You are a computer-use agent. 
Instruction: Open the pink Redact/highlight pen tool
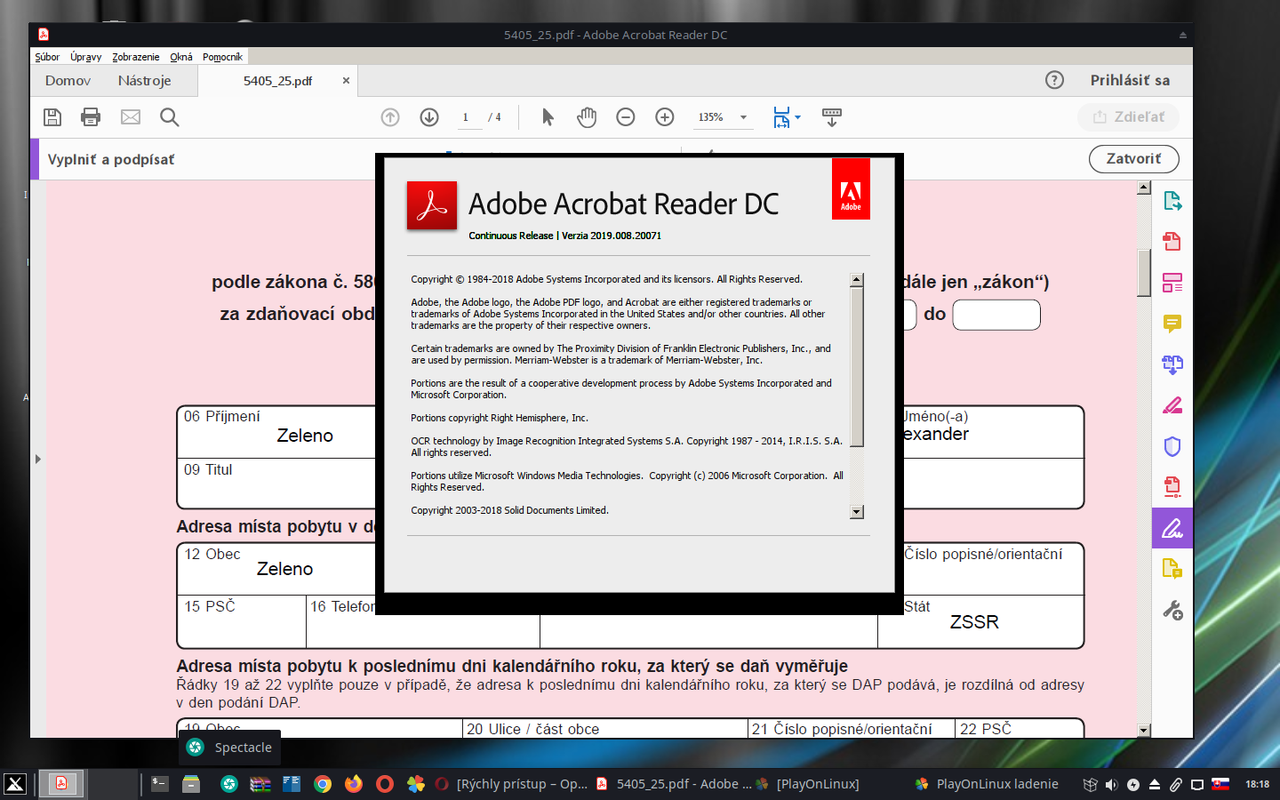click(x=1172, y=405)
